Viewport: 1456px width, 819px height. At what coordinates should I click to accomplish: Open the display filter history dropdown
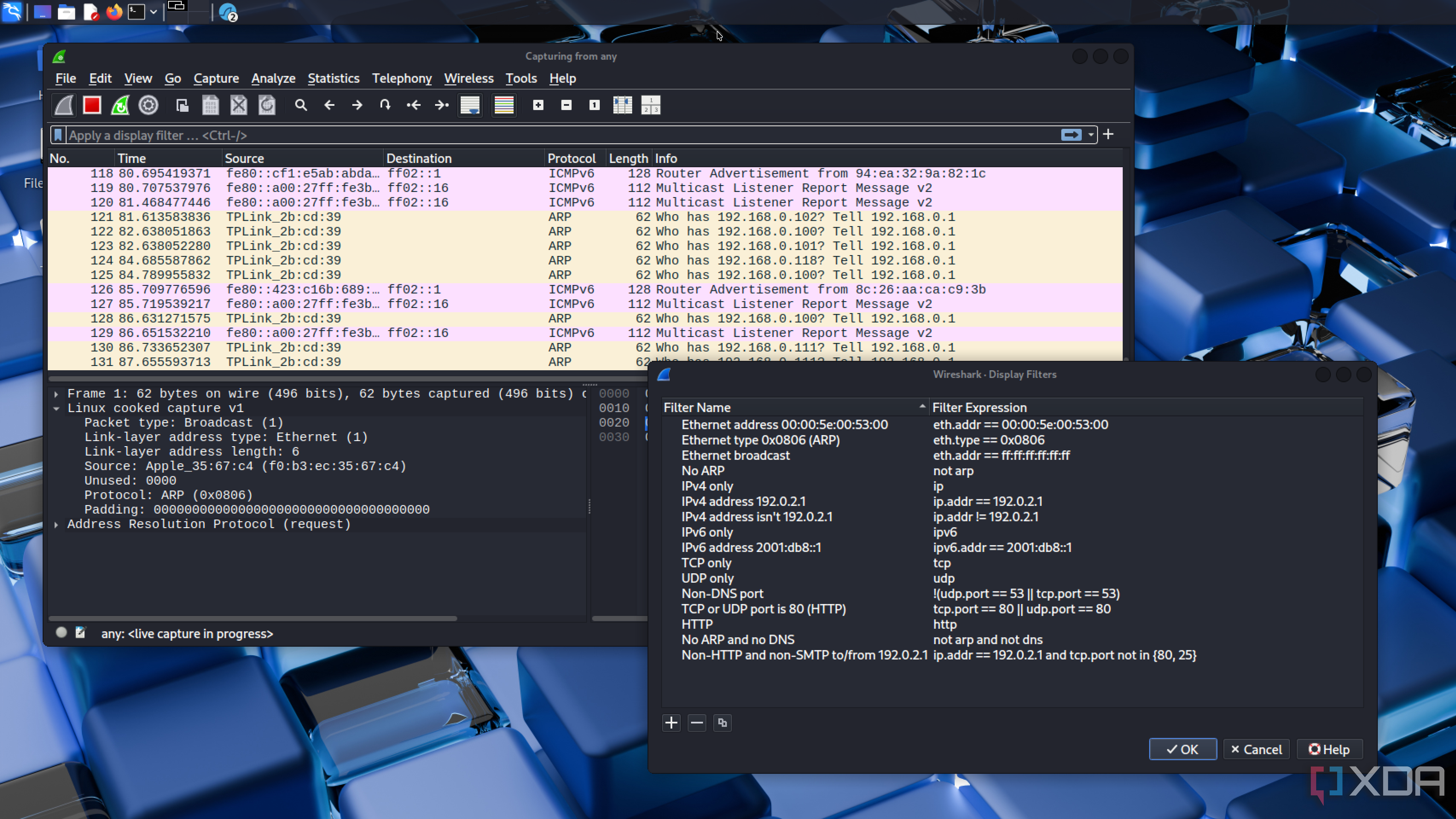tap(1091, 135)
